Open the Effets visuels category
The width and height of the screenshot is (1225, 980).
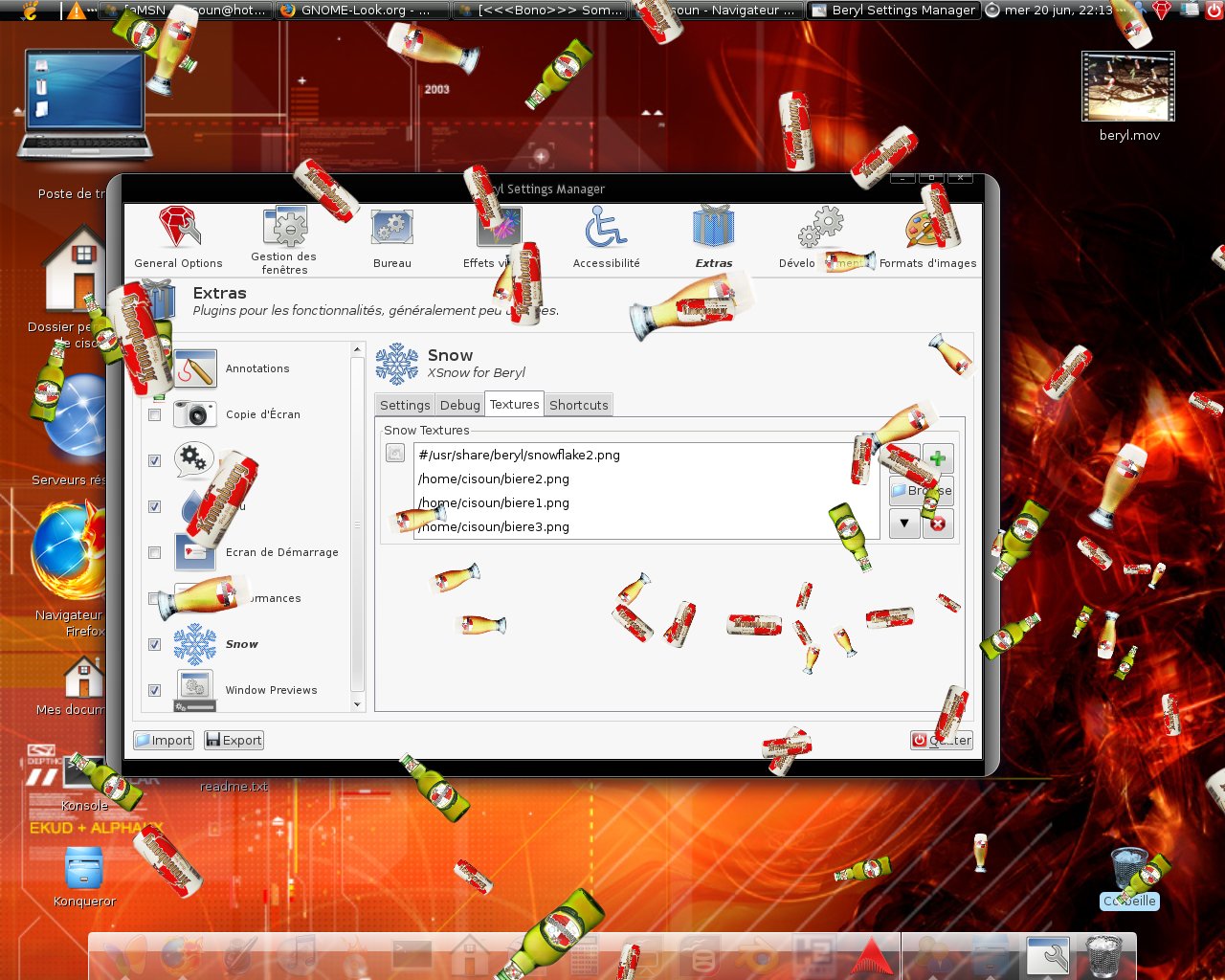click(499, 238)
